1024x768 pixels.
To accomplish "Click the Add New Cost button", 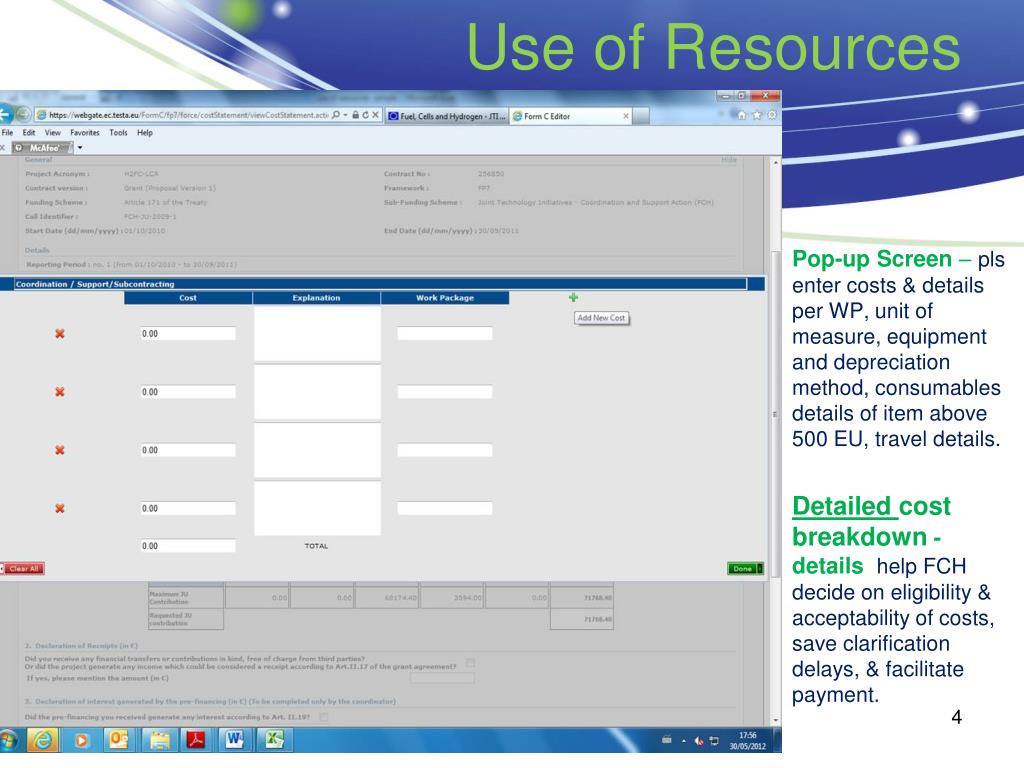I will click(x=601, y=318).
